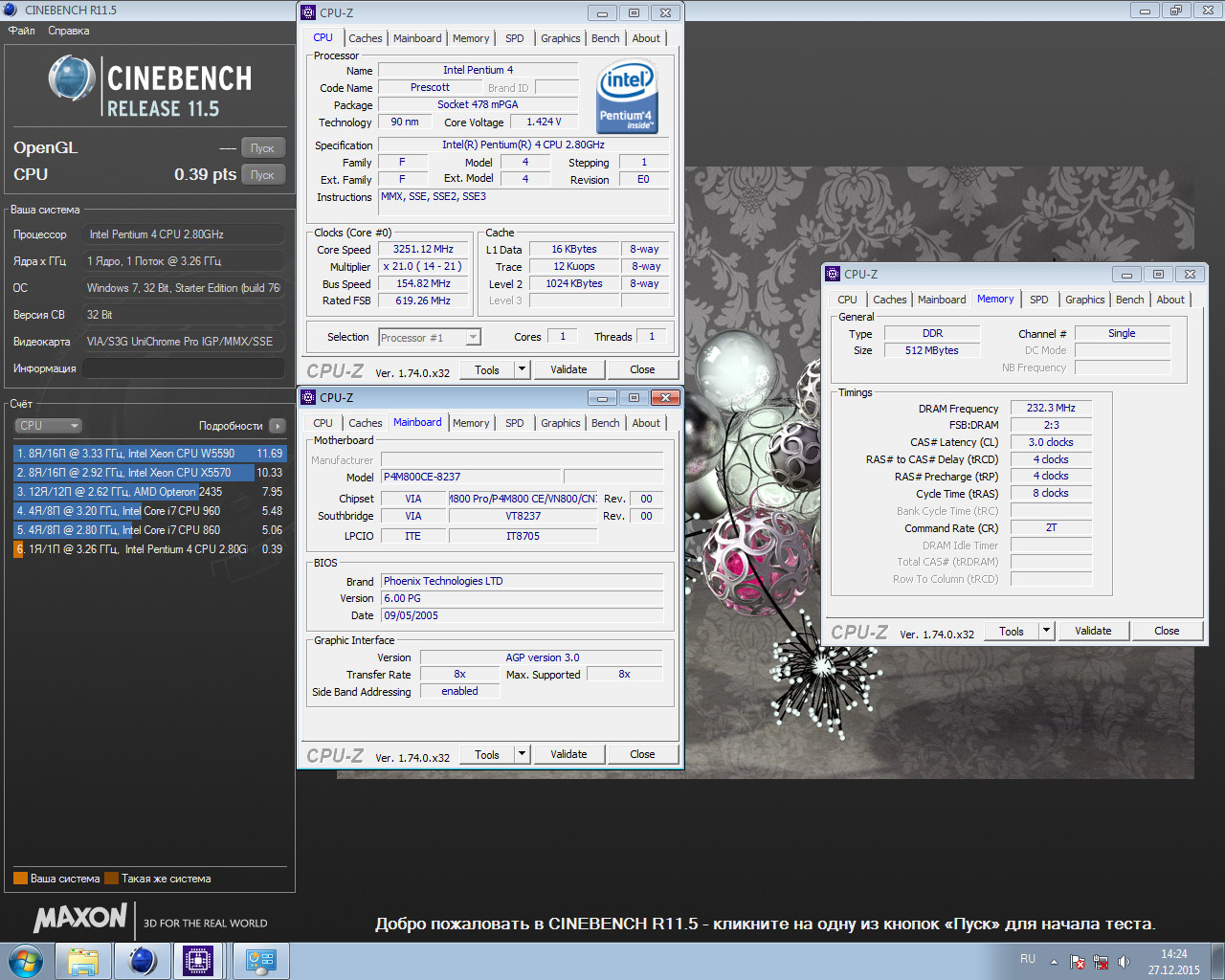Open Windows Explorer from the taskbar
Viewport: 1225px width, 980px height.
click(x=83, y=961)
